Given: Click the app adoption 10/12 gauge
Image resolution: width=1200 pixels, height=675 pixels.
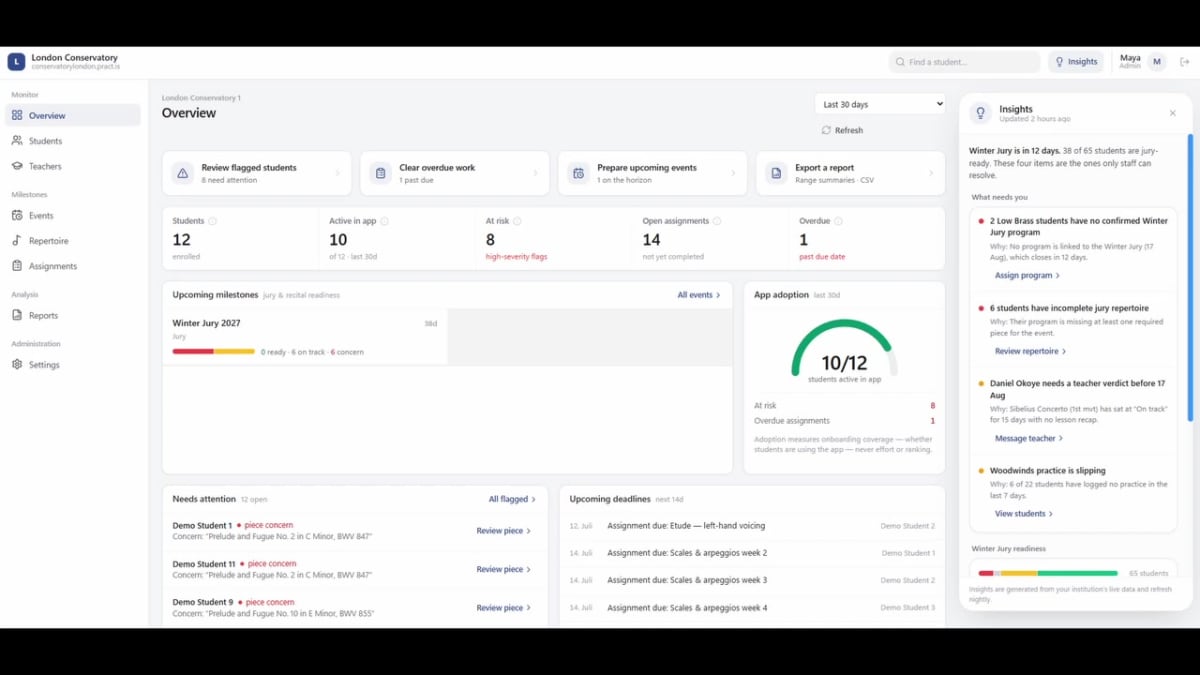Looking at the screenshot, I should click(x=844, y=350).
